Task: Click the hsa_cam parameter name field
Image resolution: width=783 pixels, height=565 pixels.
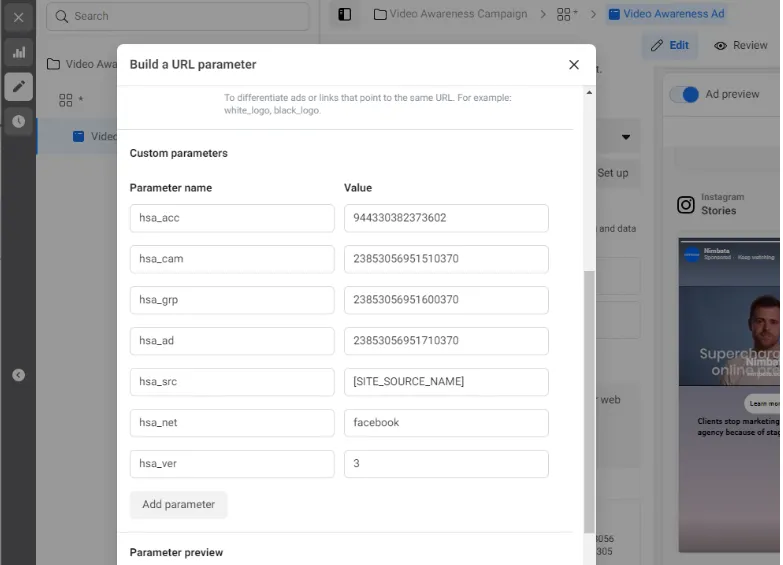Action: [232, 259]
